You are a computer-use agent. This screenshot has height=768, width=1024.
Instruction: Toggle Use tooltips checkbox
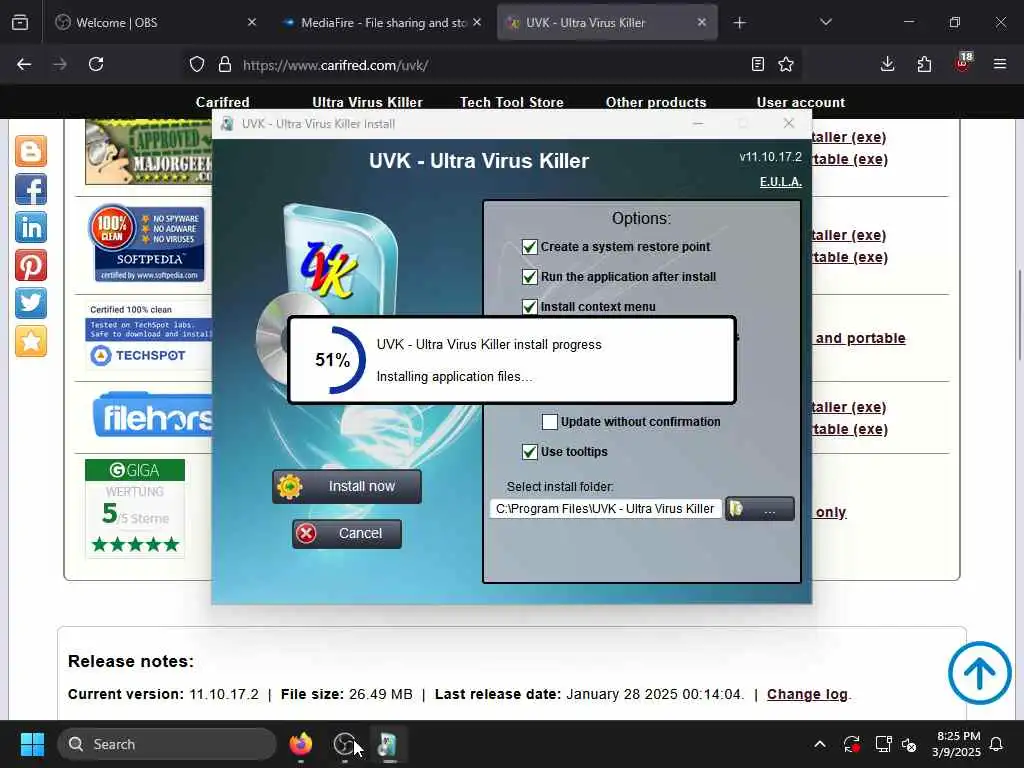pos(530,452)
